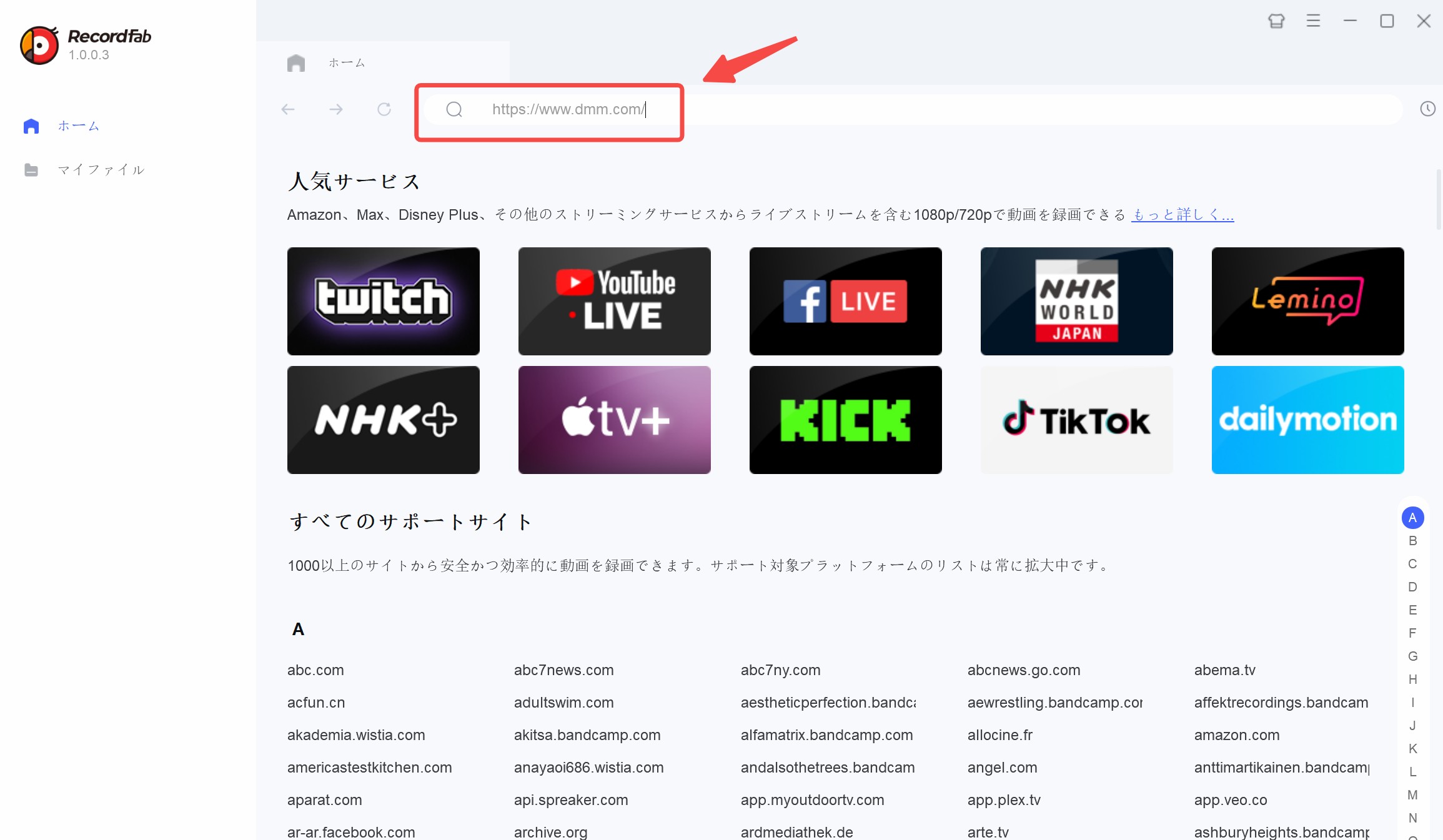Select マイファイル in the sidebar

pos(101,170)
